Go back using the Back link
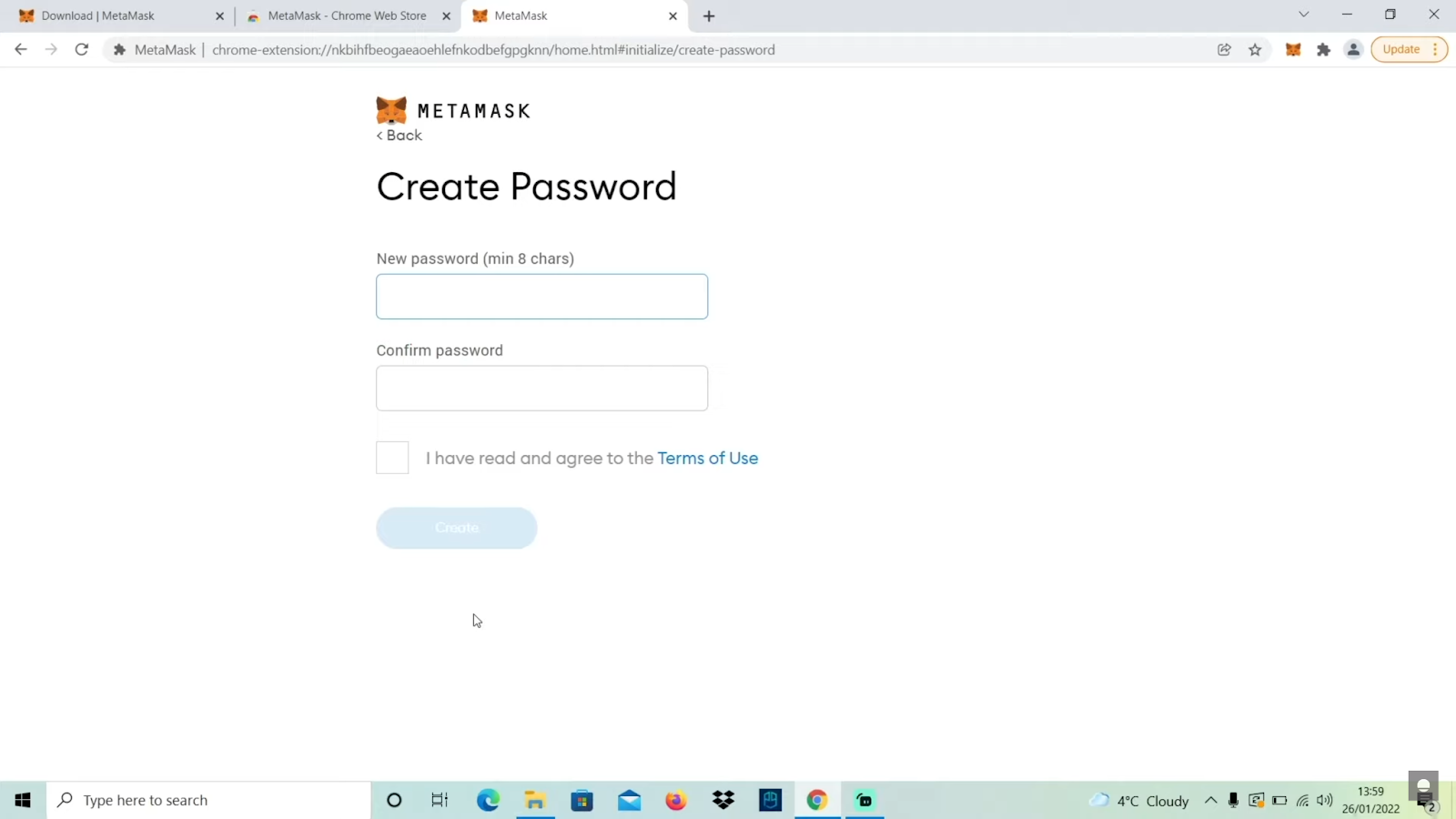The width and height of the screenshot is (1456, 819). tap(399, 136)
